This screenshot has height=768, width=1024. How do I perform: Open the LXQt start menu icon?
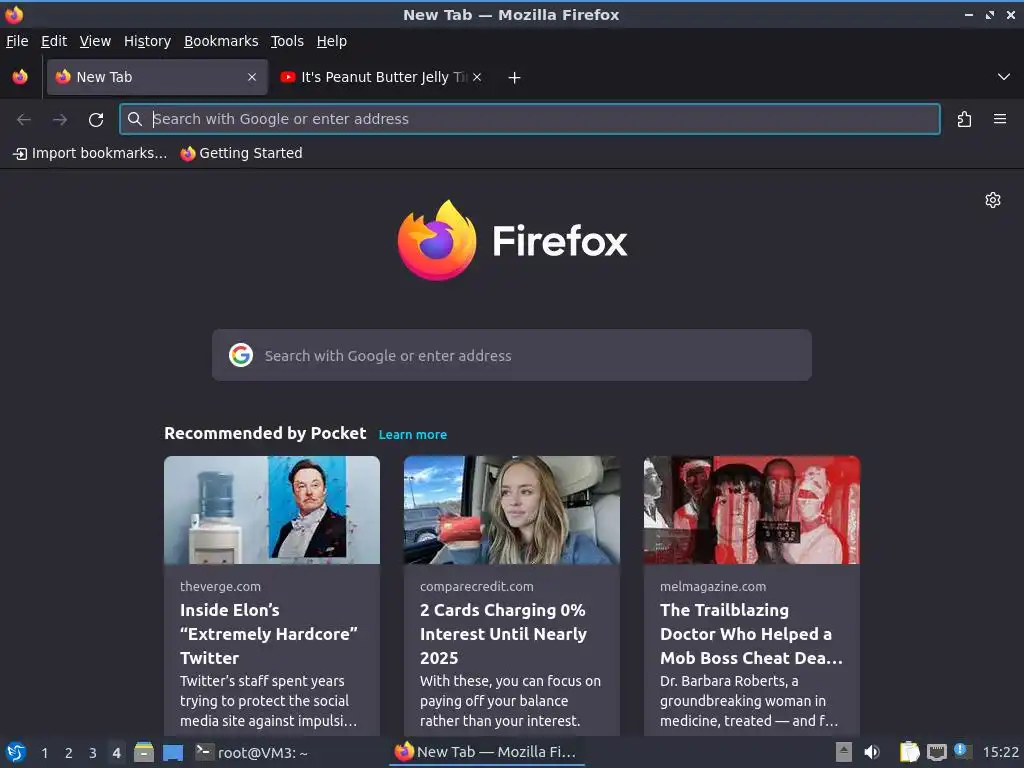pyautogui.click(x=16, y=752)
